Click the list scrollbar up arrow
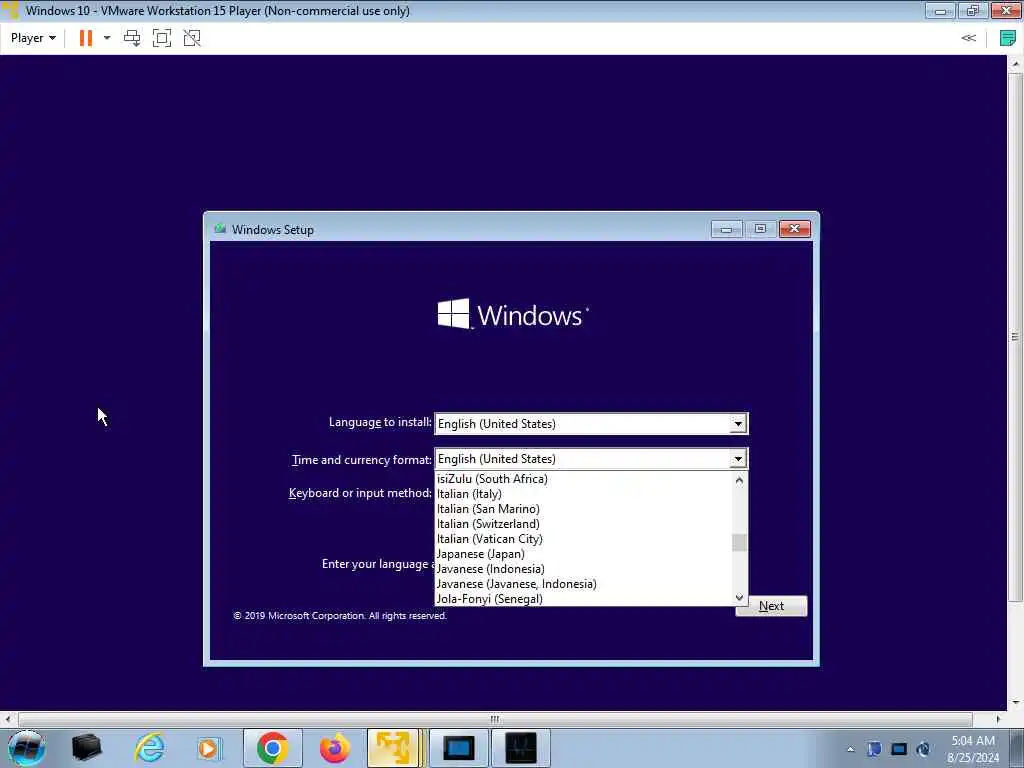 pyautogui.click(x=739, y=479)
